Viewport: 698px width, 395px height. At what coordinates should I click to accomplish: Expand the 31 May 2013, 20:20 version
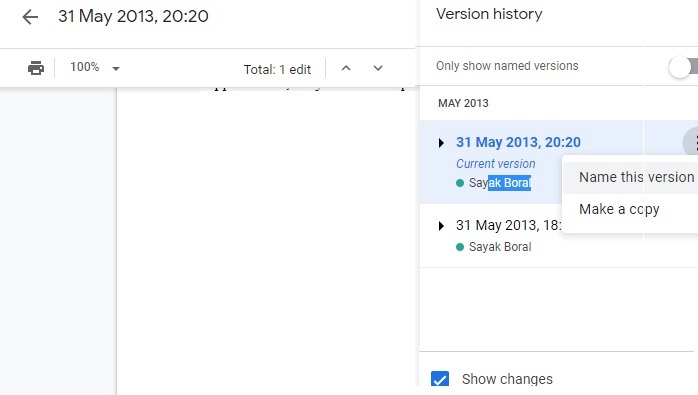pos(441,143)
